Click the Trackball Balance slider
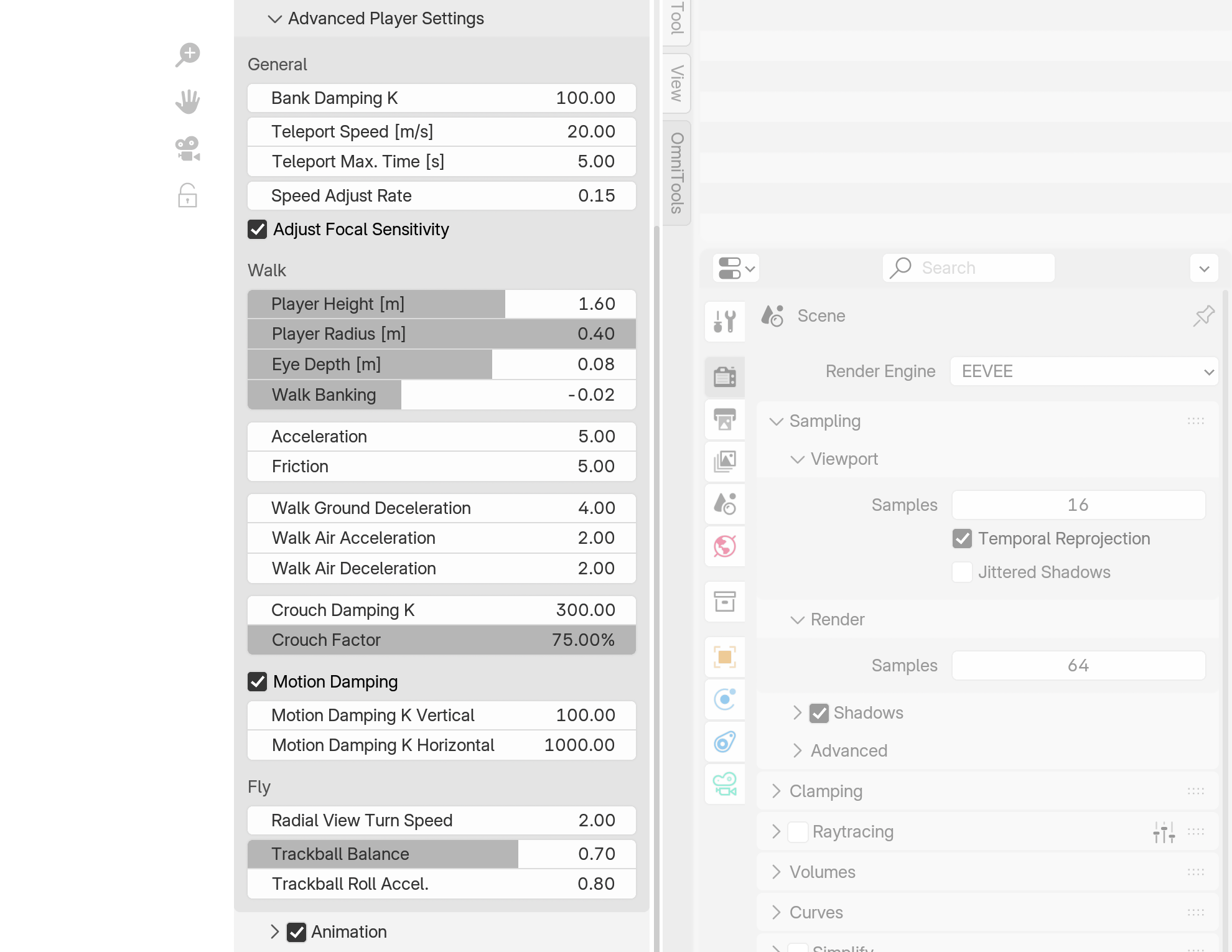The height and width of the screenshot is (952, 1232). coord(441,854)
